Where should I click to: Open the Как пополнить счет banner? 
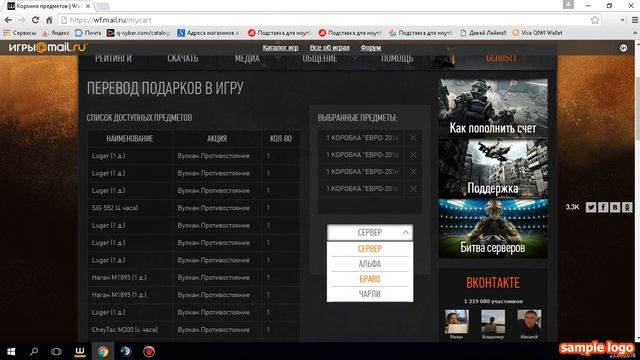point(493,108)
